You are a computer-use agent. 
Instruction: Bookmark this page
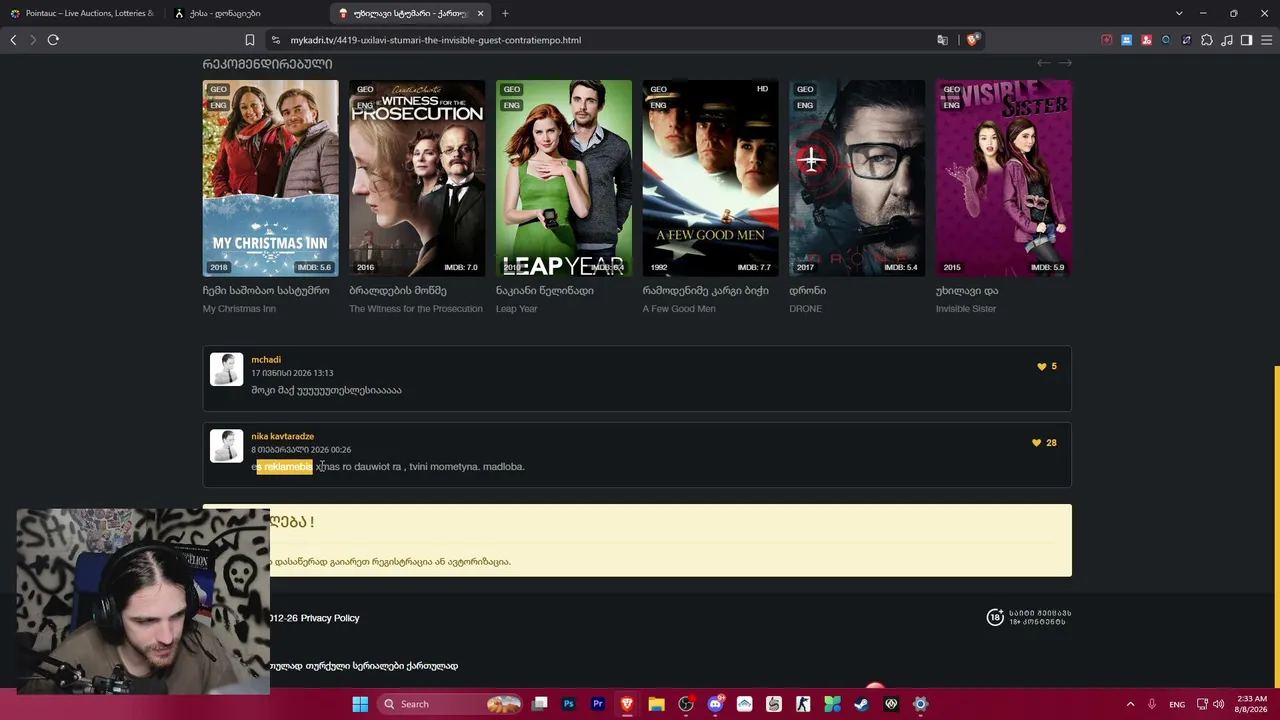[250, 40]
